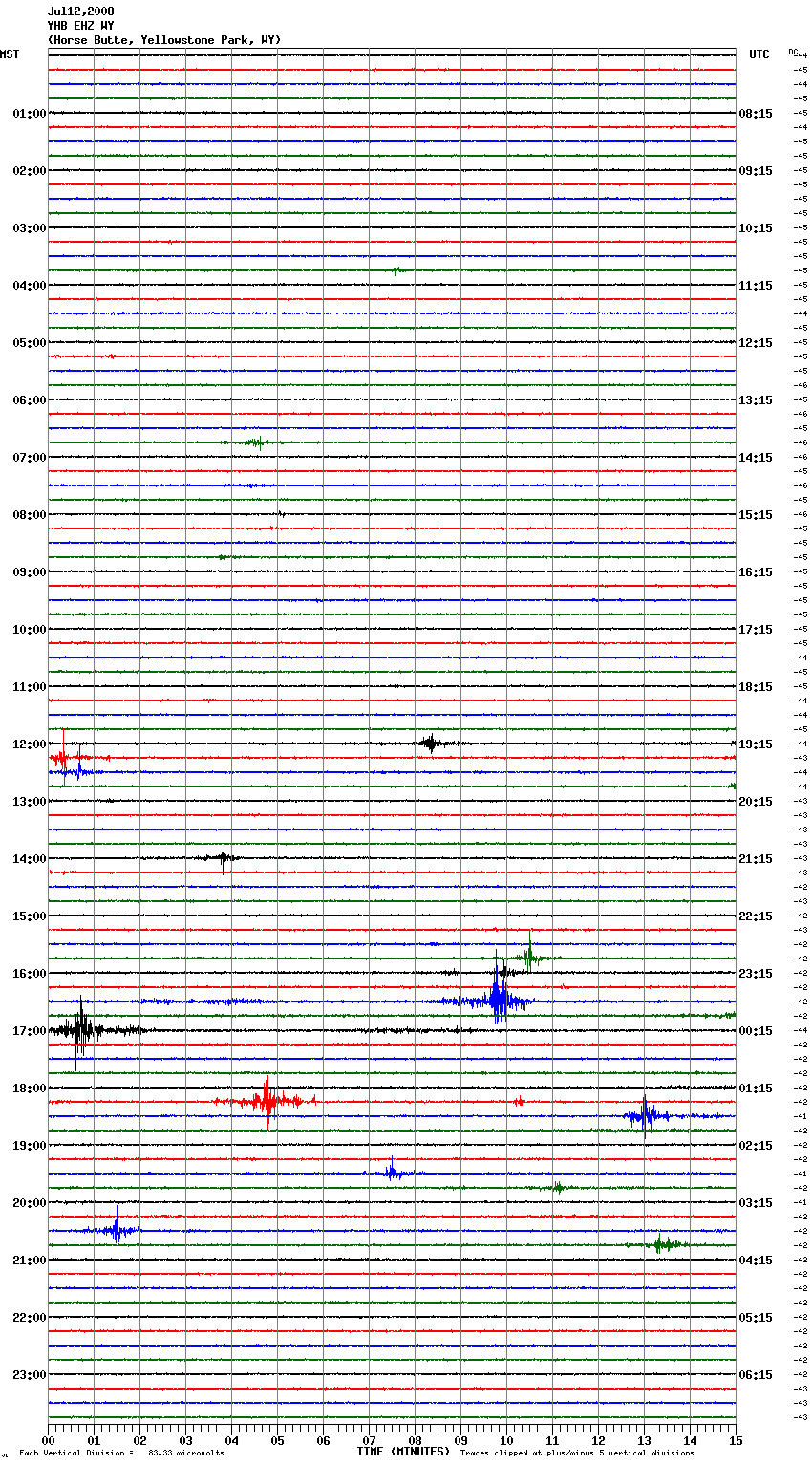Click the red burst near minute 5 at 18:15
This screenshot has height=1466, width=812.
[x=267, y=1102]
